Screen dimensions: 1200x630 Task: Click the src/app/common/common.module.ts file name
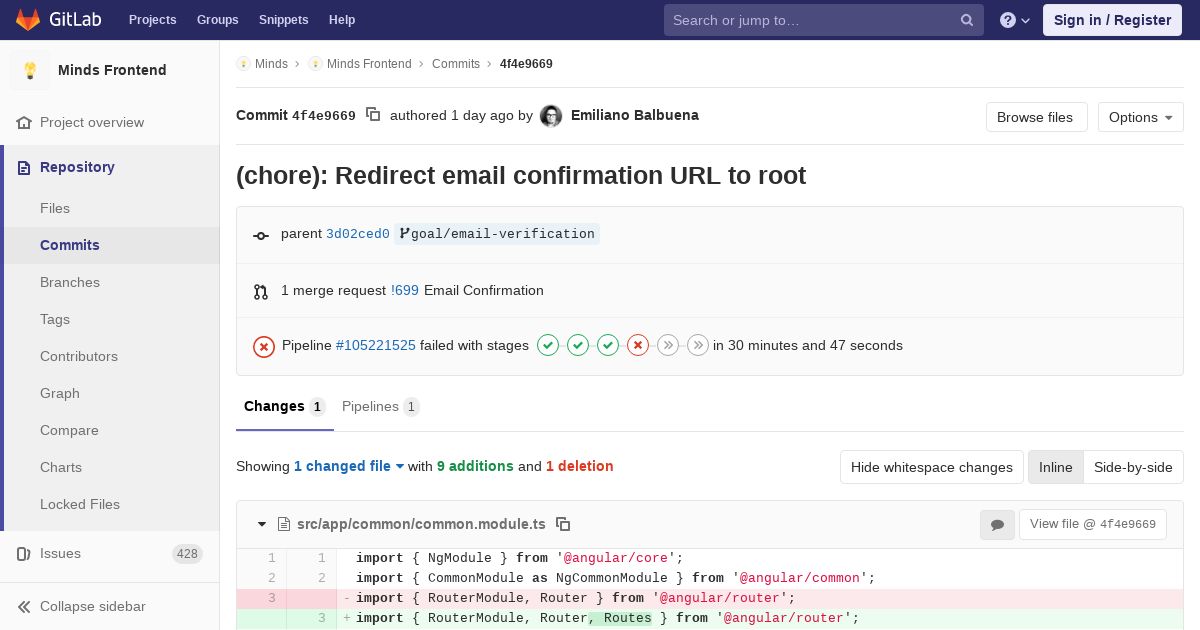coord(421,524)
